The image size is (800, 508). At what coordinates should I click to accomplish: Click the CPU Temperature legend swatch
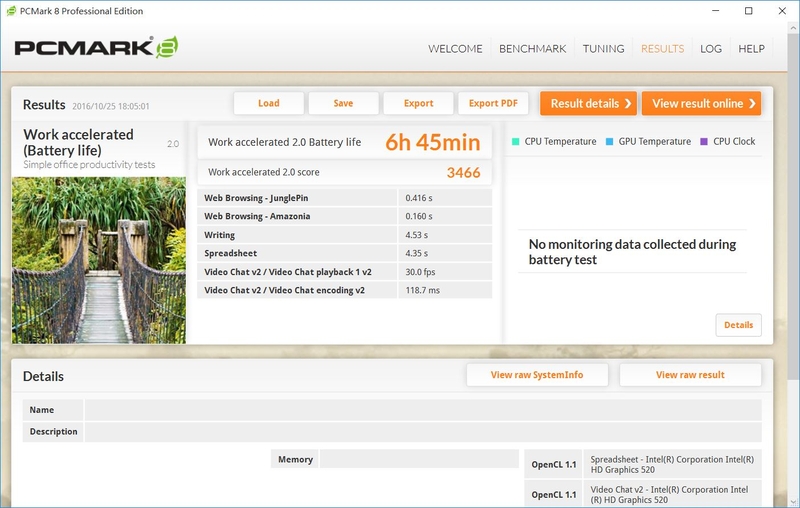tap(515, 141)
